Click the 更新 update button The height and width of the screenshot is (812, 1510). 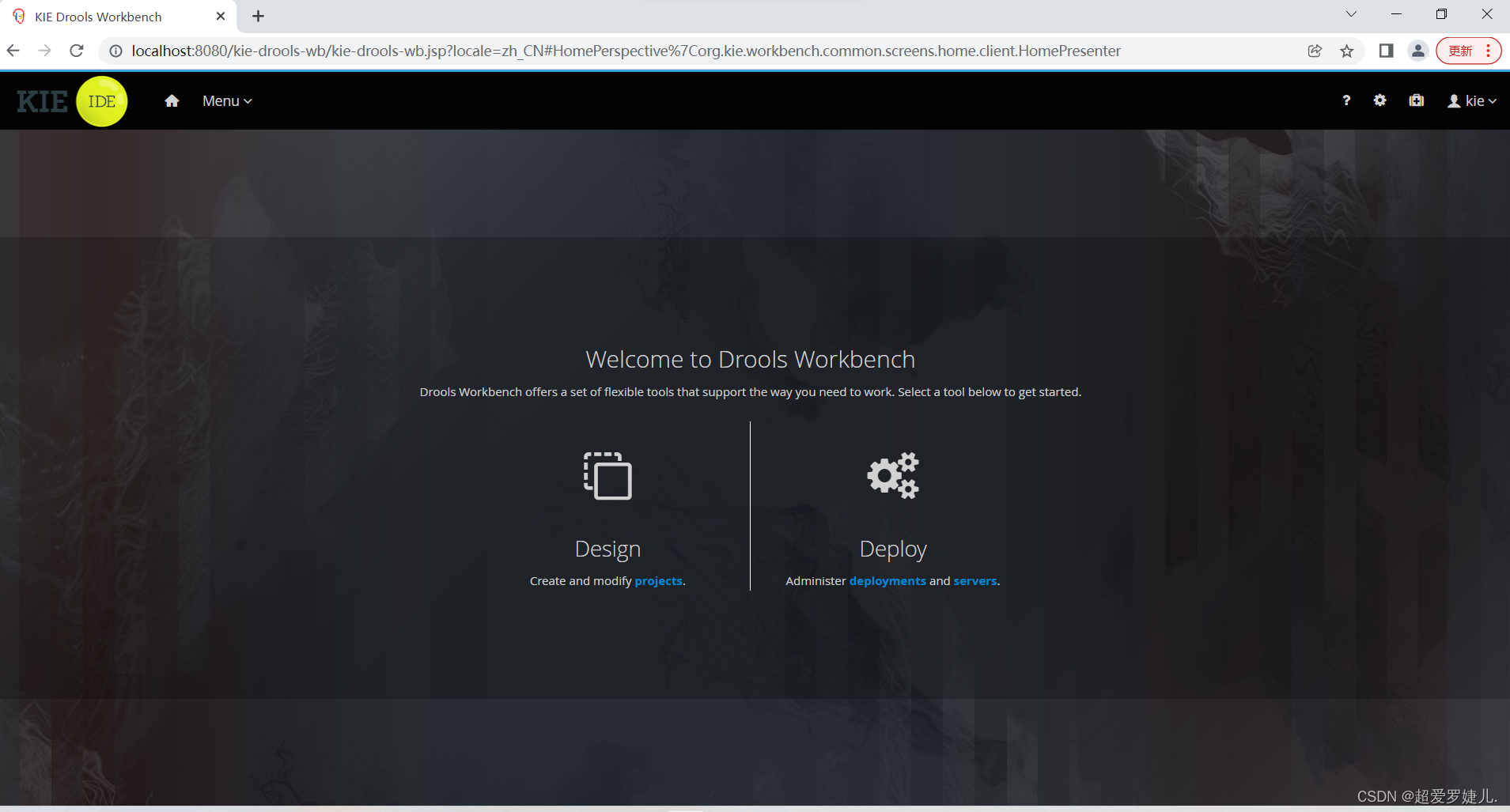[x=1460, y=51]
